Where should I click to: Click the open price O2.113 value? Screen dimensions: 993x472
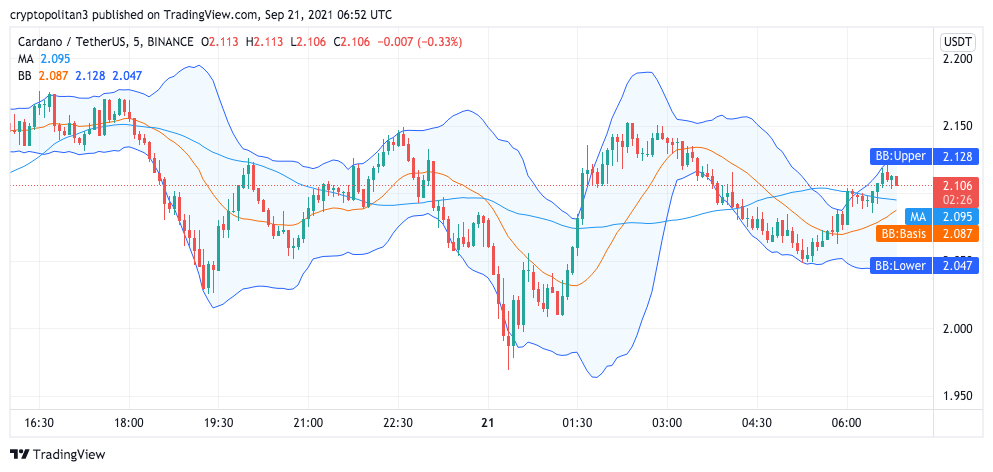(220, 42)
